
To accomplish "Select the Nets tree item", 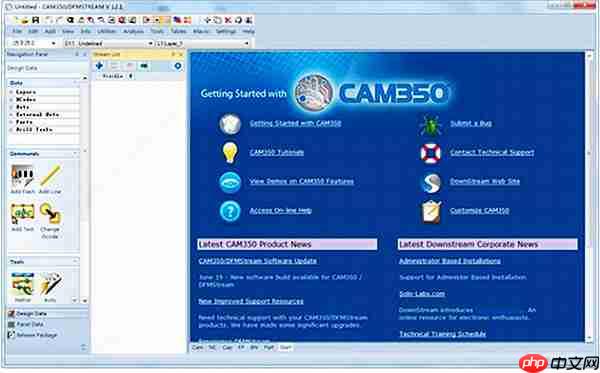I will [x=23, y=107].
